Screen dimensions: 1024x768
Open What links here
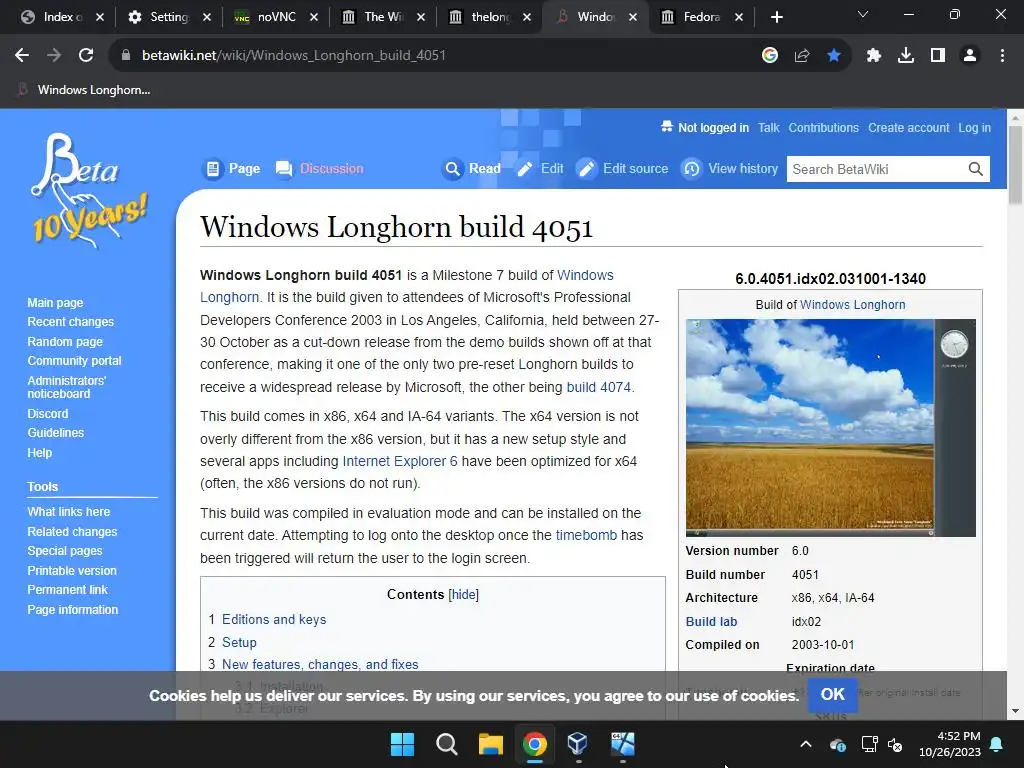tap(69, 512)
